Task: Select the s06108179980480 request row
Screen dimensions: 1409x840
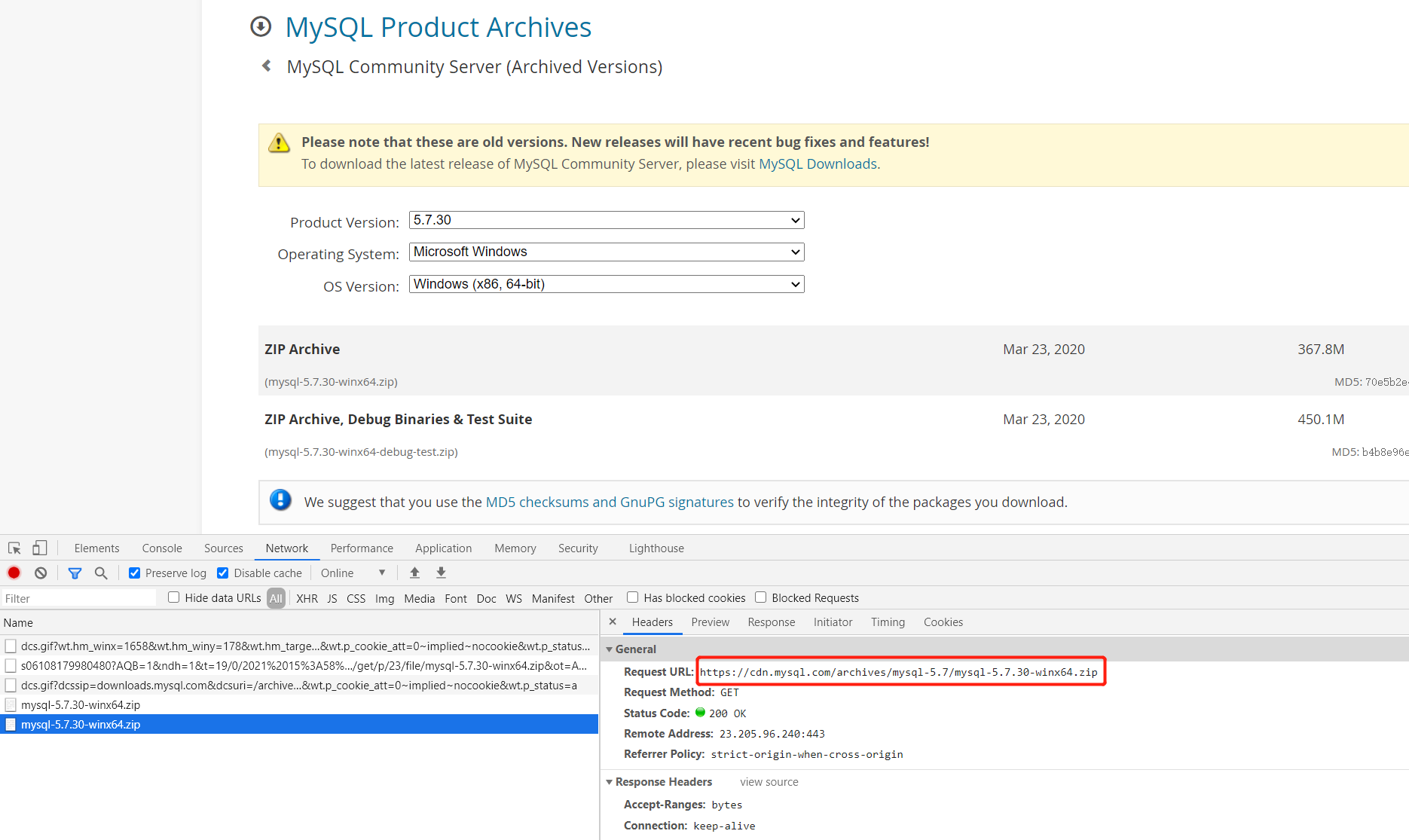Action: pyautogui.click(x=299, y=665)
